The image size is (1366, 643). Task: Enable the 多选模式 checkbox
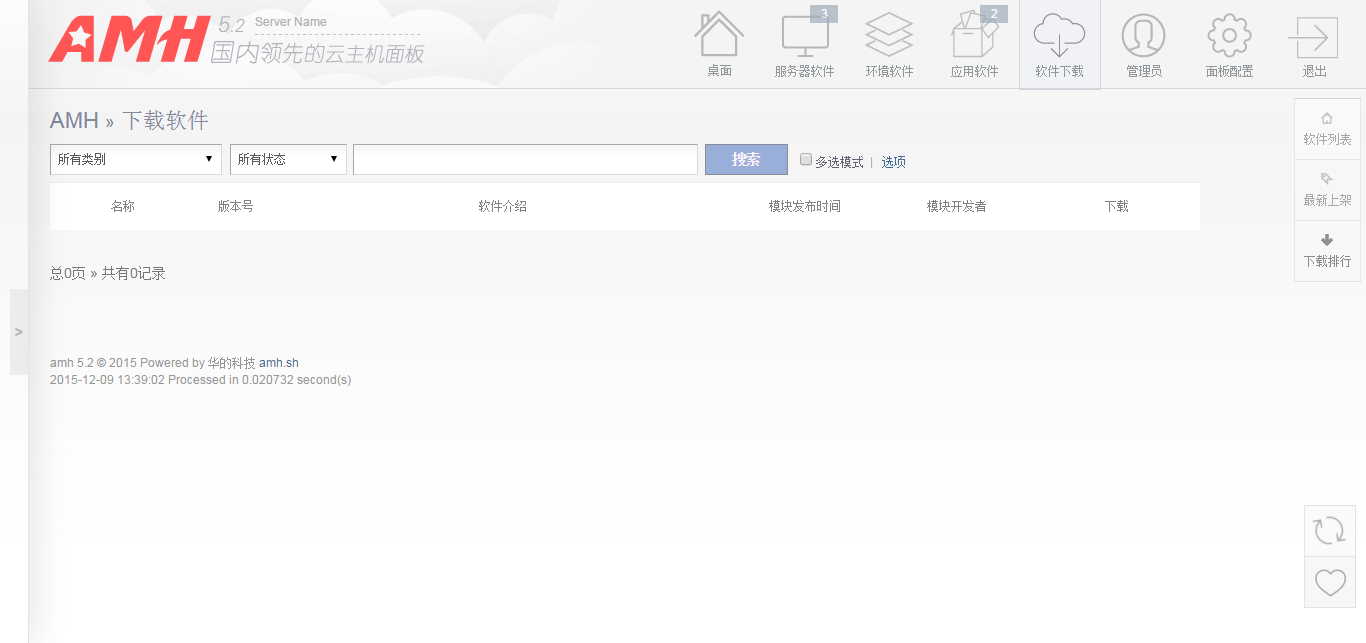click(806, 159)
